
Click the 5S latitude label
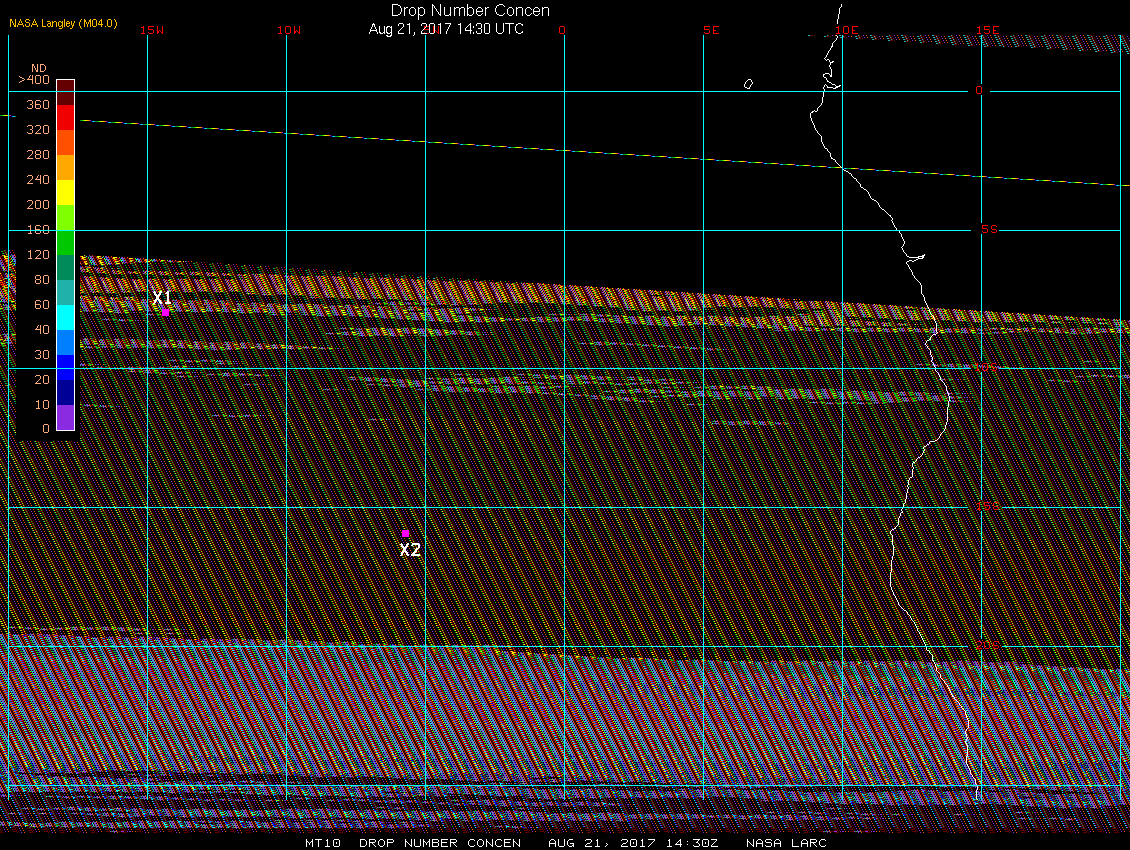point(989,229)
